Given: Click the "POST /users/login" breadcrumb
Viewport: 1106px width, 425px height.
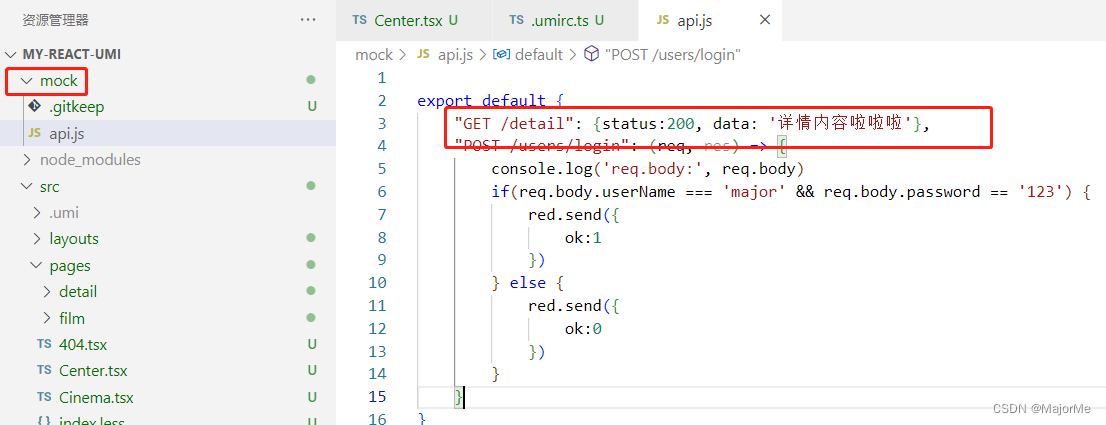Looking at the screenshot, I should [x=664, y=54].
